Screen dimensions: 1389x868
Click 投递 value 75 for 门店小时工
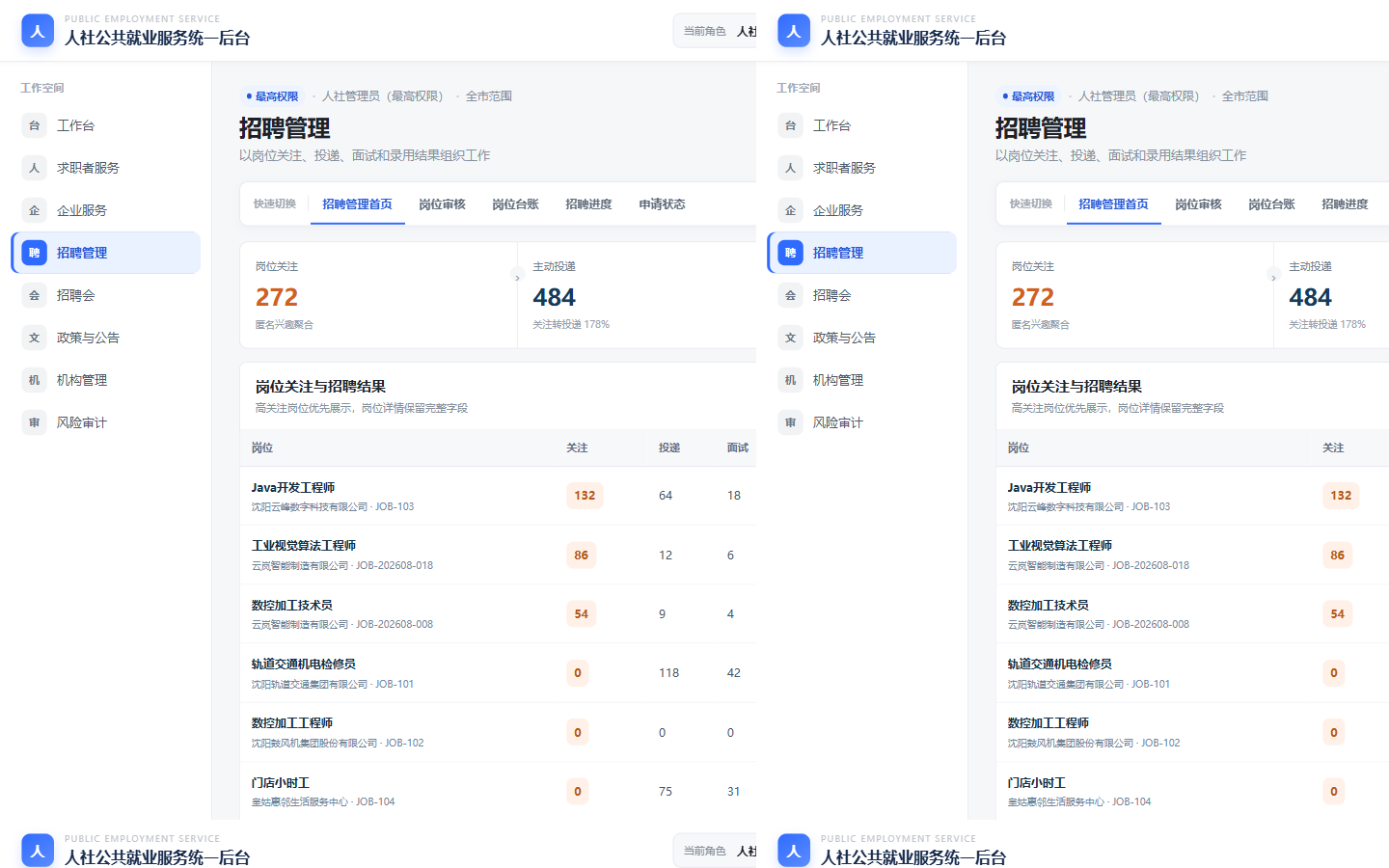click(x=666, y=792)
